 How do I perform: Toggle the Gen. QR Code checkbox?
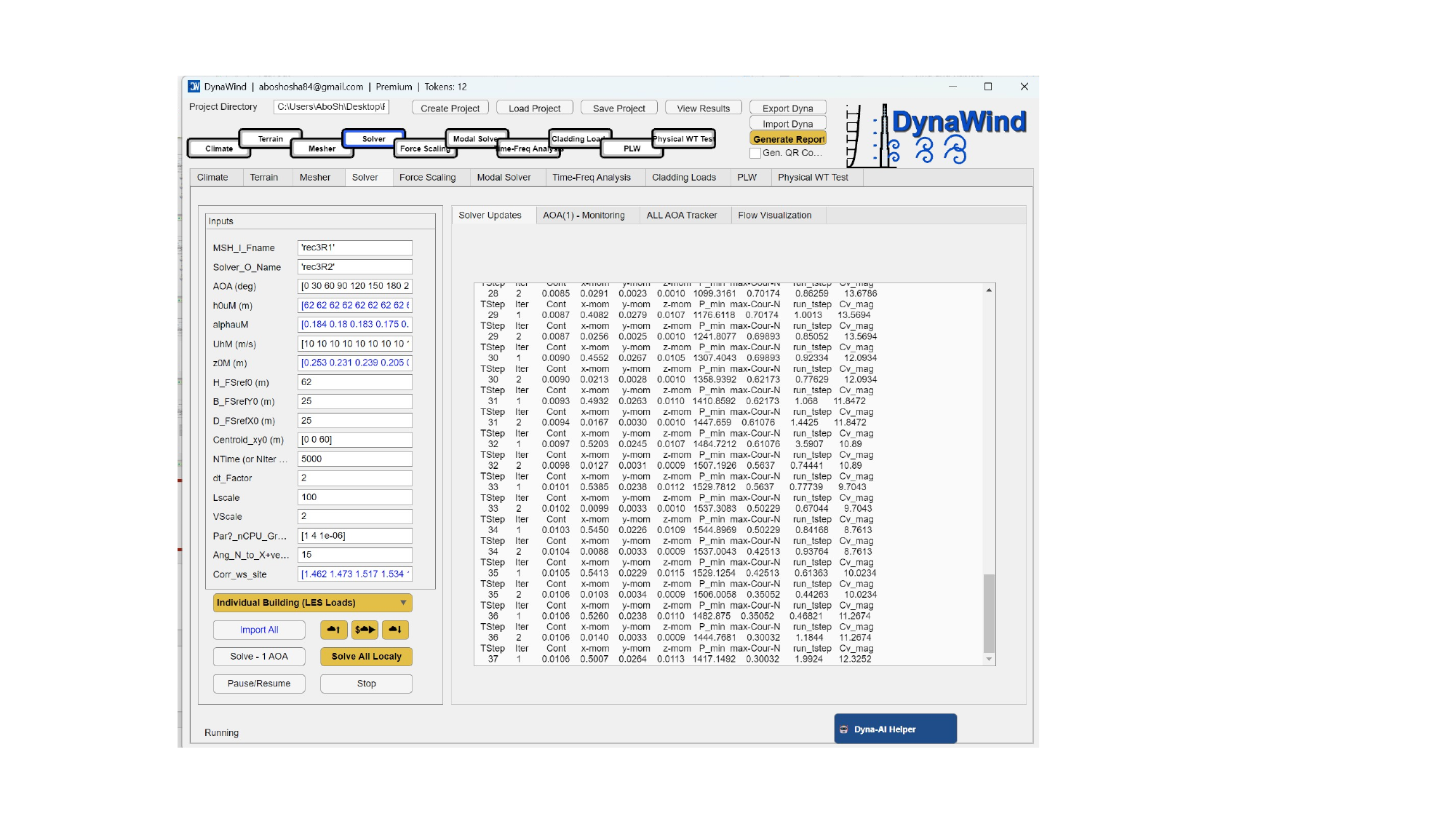click(x=755, y=153)
